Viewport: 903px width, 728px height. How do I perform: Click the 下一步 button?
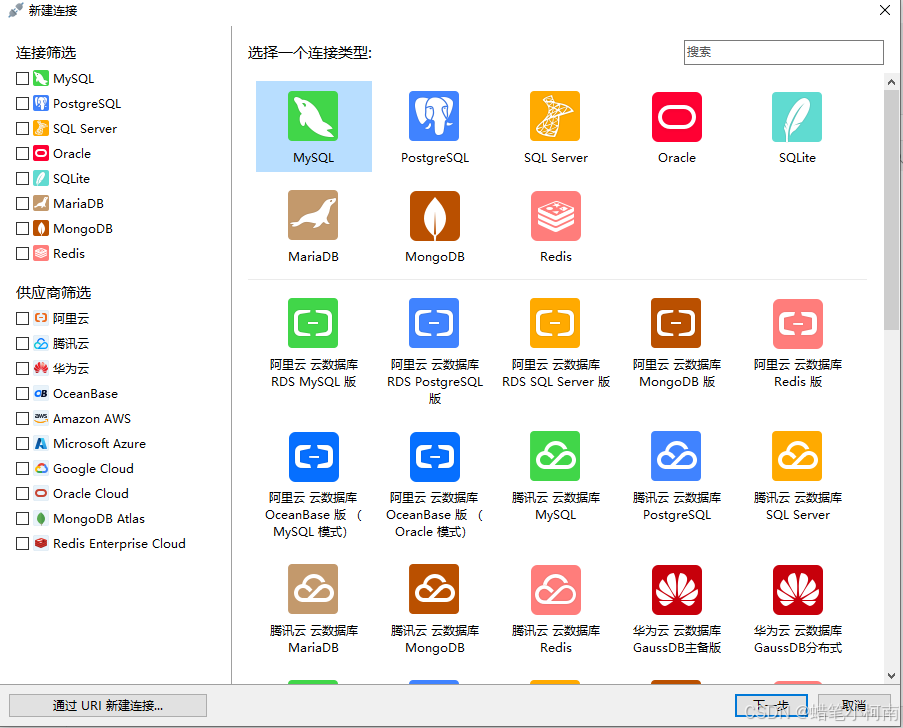click(x=771, y=706)
